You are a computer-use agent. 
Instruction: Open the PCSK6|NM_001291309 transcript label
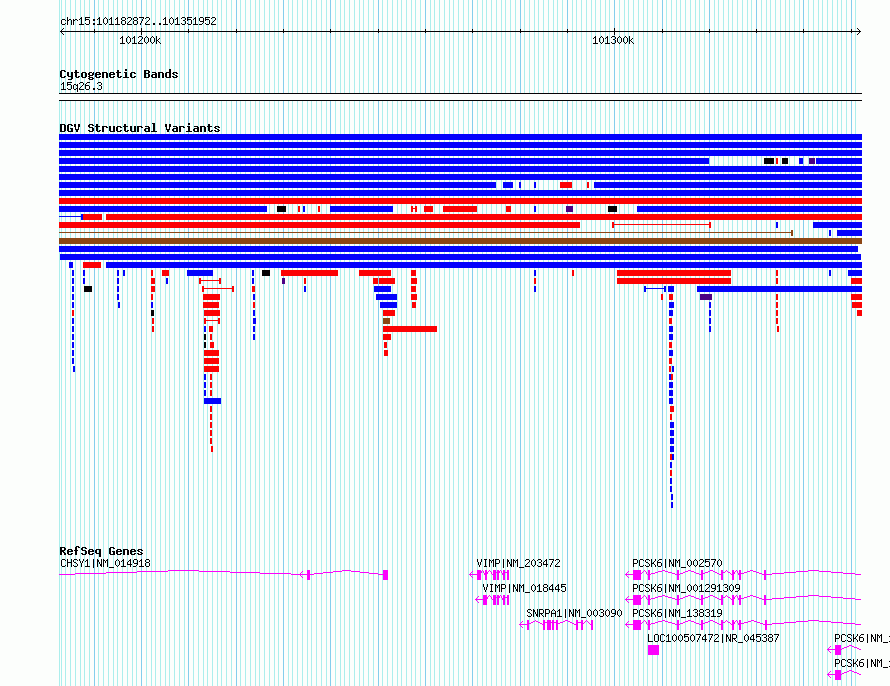pyautogui.click(x=686, y=588)
